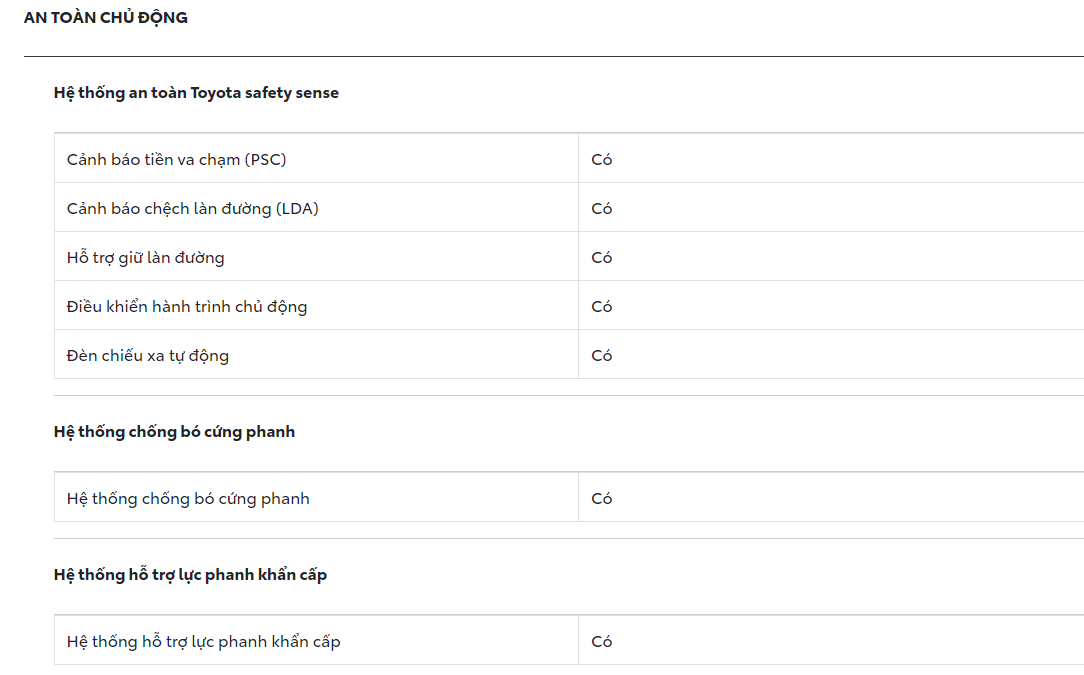Screen dimensions: 1084x675
Task: Click 'Có' value for Cảnh báo tiền va chạm
Action: click(601, 159)
